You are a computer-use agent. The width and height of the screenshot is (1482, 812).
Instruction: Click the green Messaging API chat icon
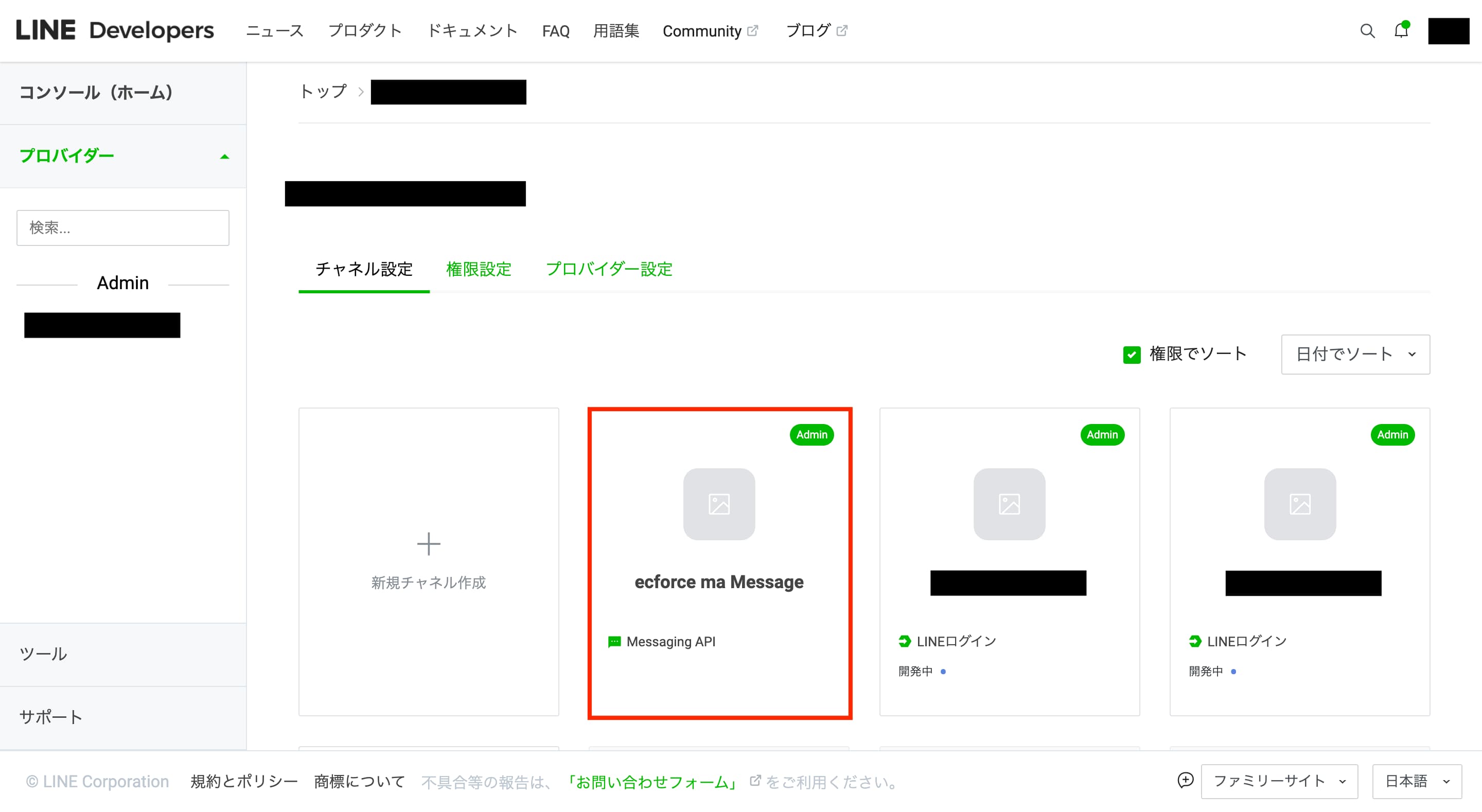pyautogui.click(x=614, y=641)
